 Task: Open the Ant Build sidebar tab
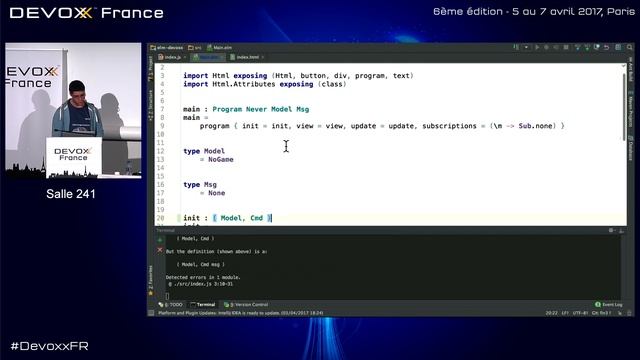point(631,69)
